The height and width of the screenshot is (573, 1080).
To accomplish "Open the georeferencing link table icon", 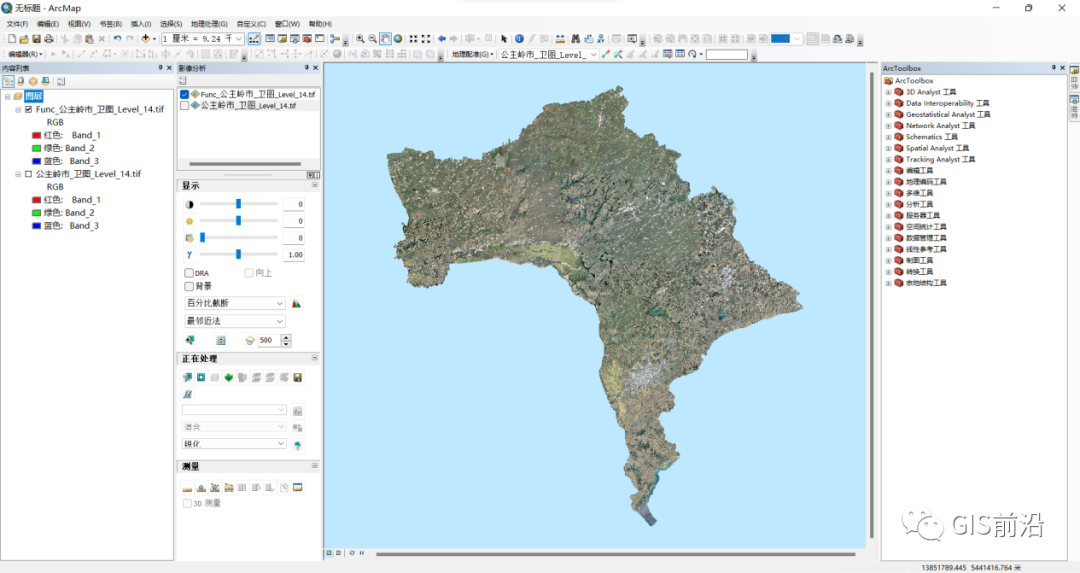I will tap(680, 54).
